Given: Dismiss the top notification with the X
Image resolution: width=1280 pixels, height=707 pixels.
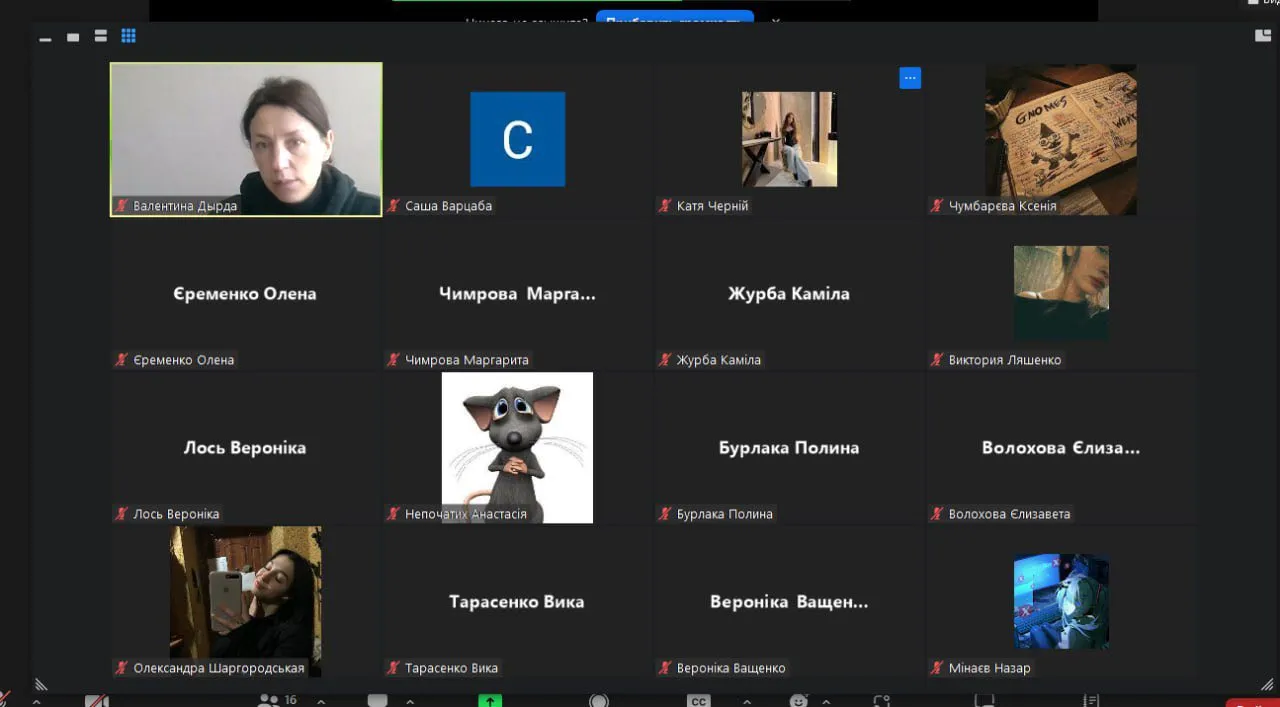Looking at the screenshot, I should [775, 19].
